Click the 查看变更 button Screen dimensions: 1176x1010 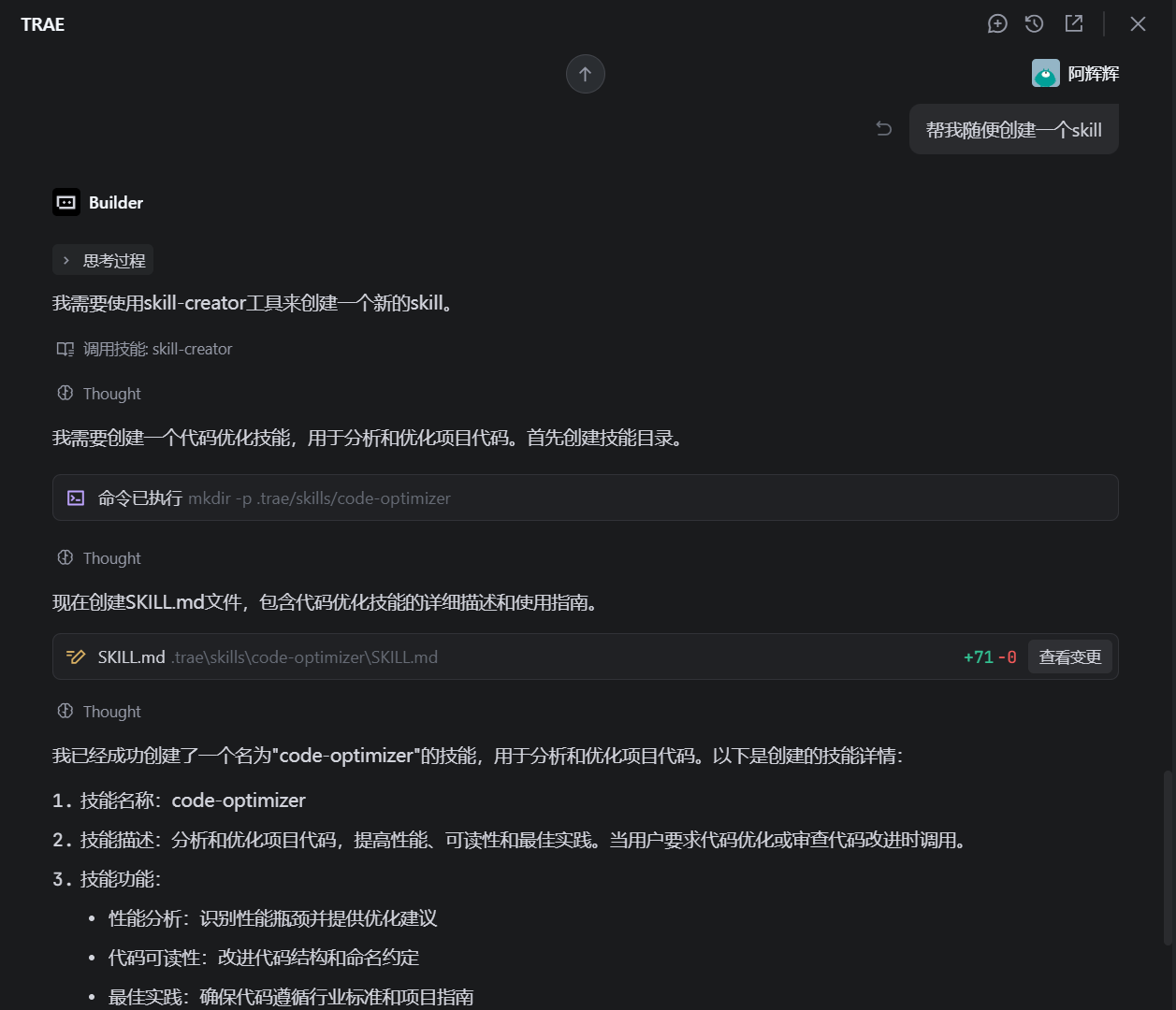[x=1070, y=656]
